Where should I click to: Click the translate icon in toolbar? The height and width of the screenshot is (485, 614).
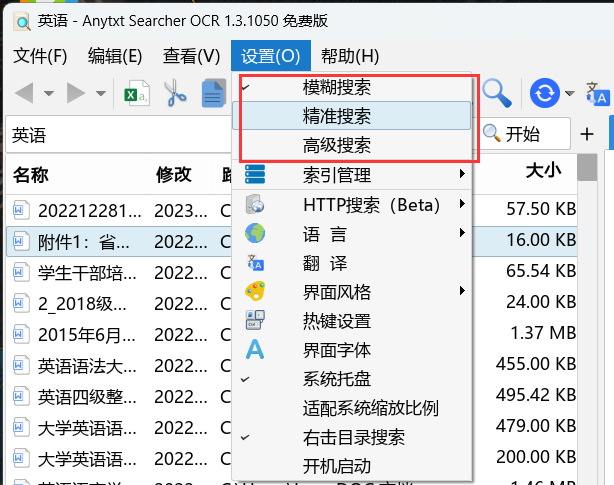597,93
